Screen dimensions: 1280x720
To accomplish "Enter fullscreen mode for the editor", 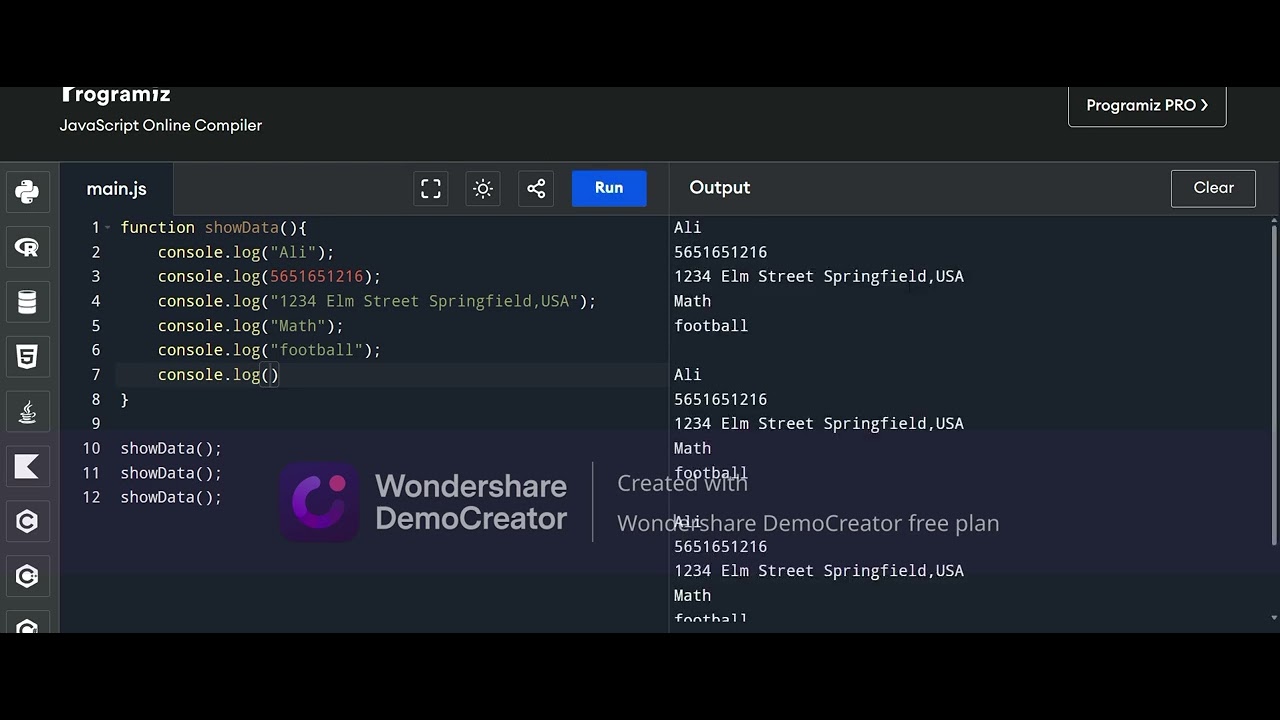I will (431, 188).
